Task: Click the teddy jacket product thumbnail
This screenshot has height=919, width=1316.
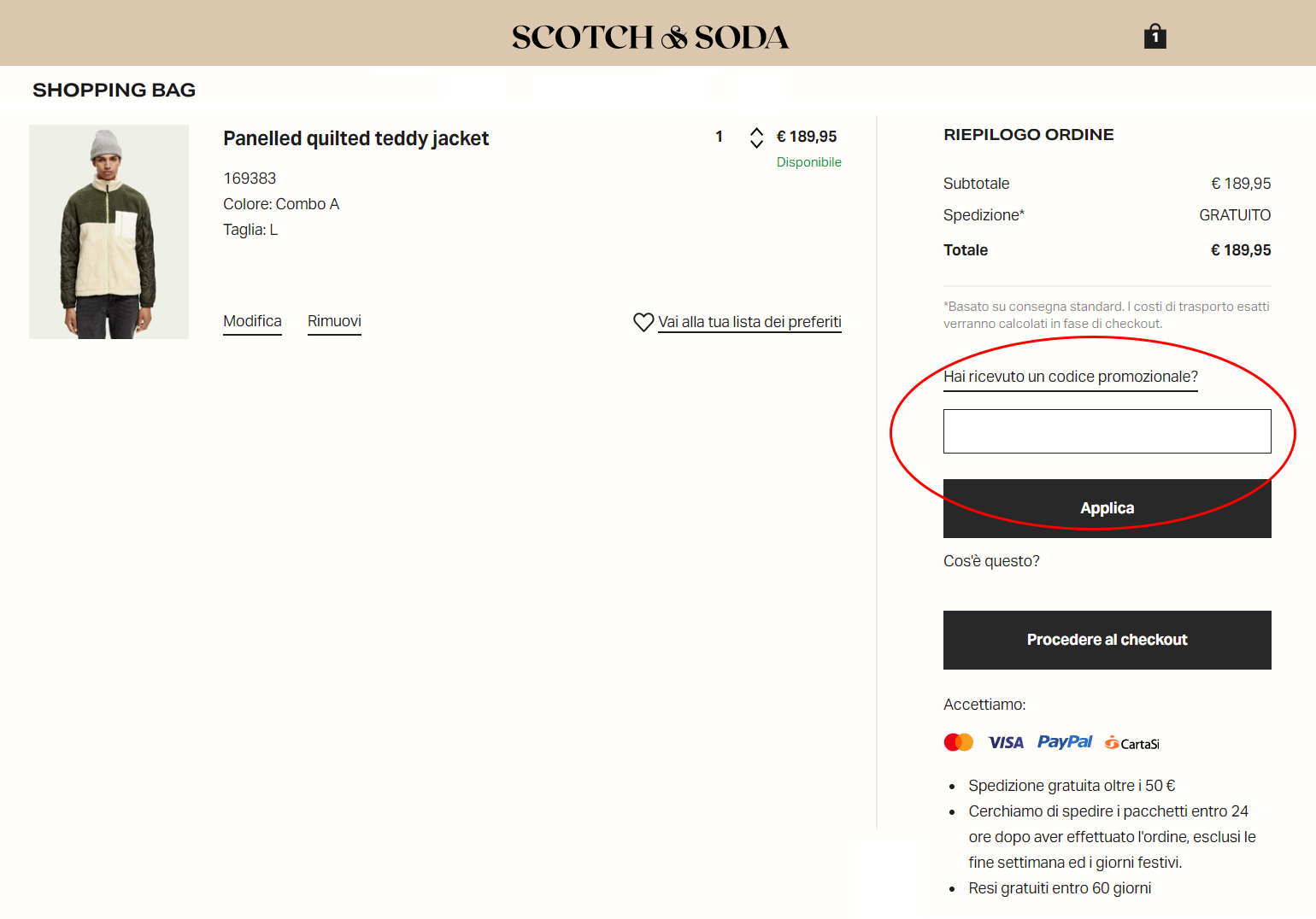Action: [x=109, y=231]
